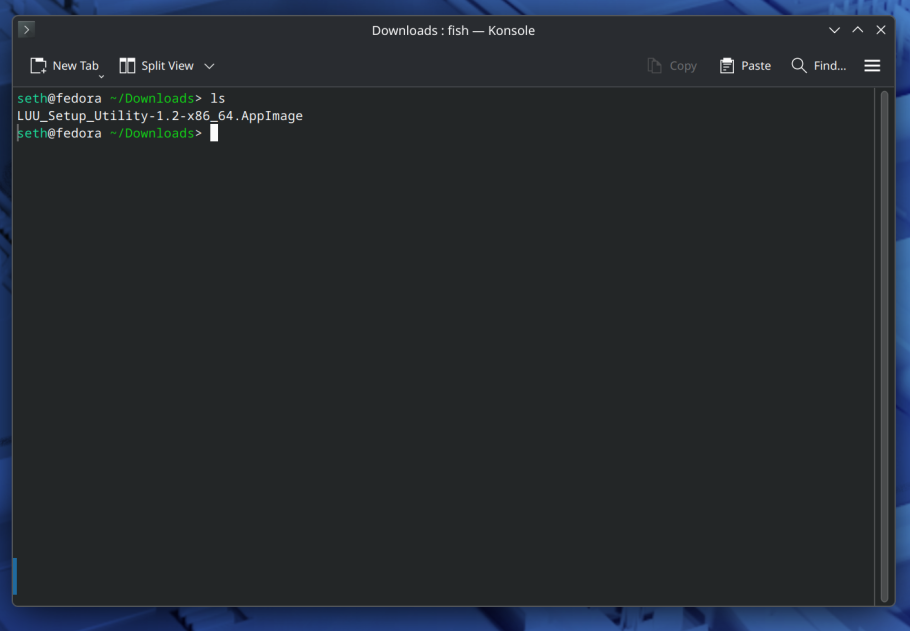Close the Konsole window
The height and width of the screenshot is (631, 910).
click(x=880, y=30)
